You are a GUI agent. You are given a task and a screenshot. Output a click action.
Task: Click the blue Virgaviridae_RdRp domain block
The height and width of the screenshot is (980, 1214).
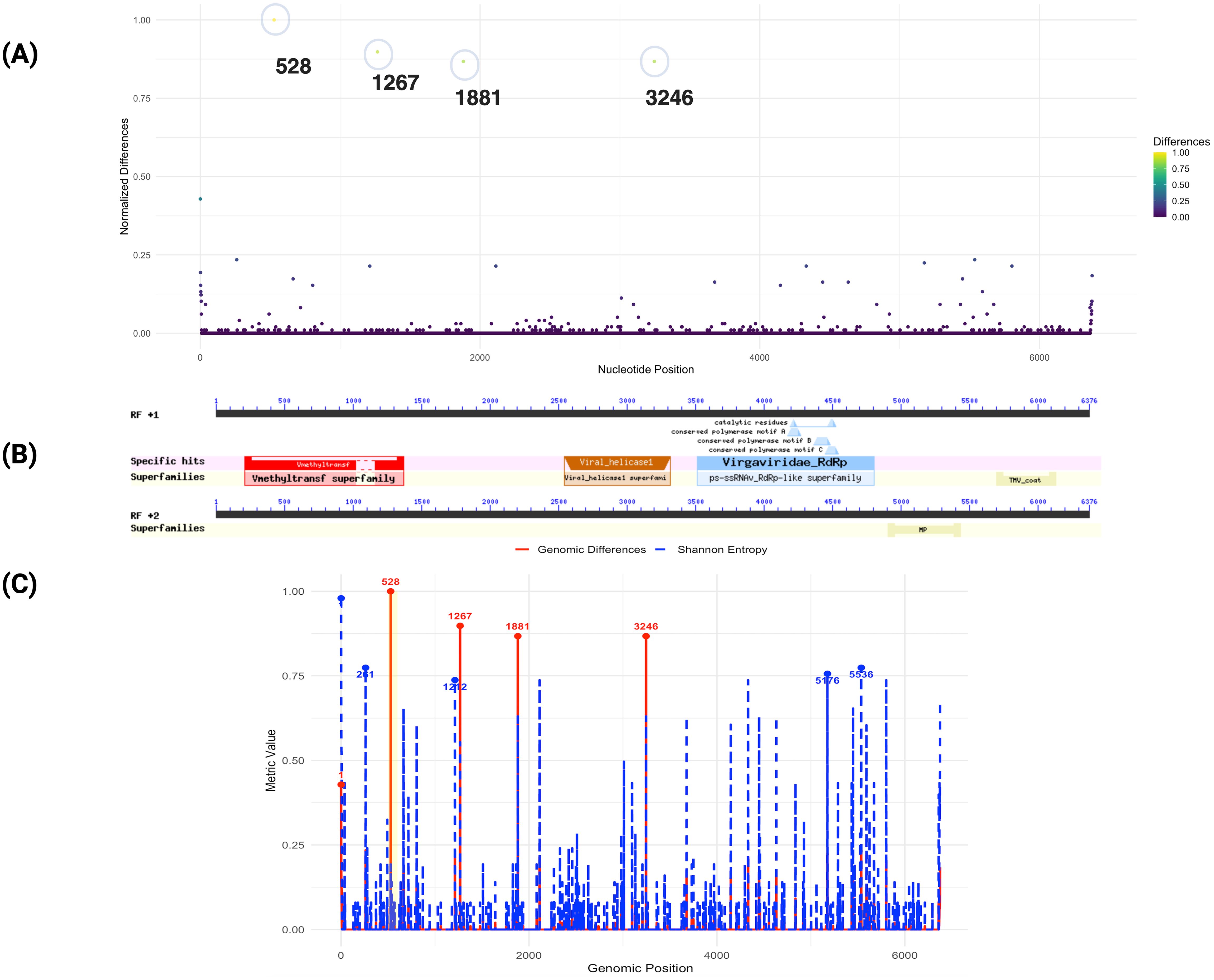coord(785,463)
